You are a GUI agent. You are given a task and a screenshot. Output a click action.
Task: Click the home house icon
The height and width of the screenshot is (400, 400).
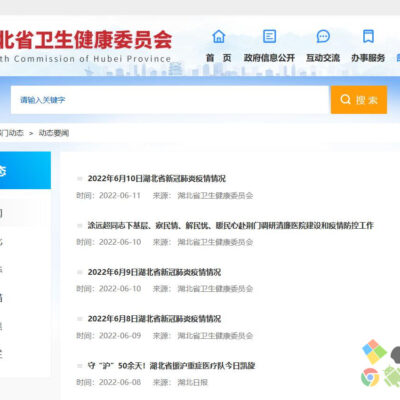219,36
